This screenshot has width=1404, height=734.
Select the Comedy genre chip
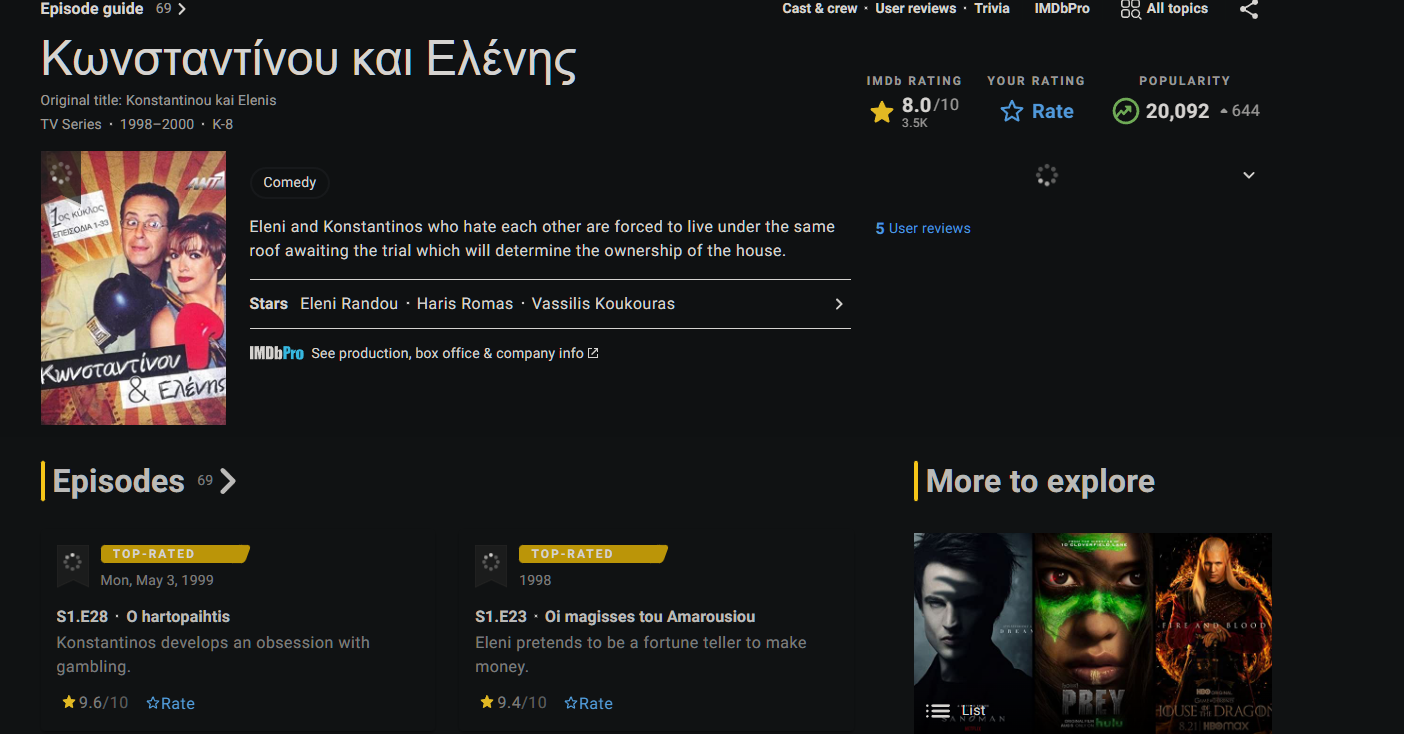point(289,182)
